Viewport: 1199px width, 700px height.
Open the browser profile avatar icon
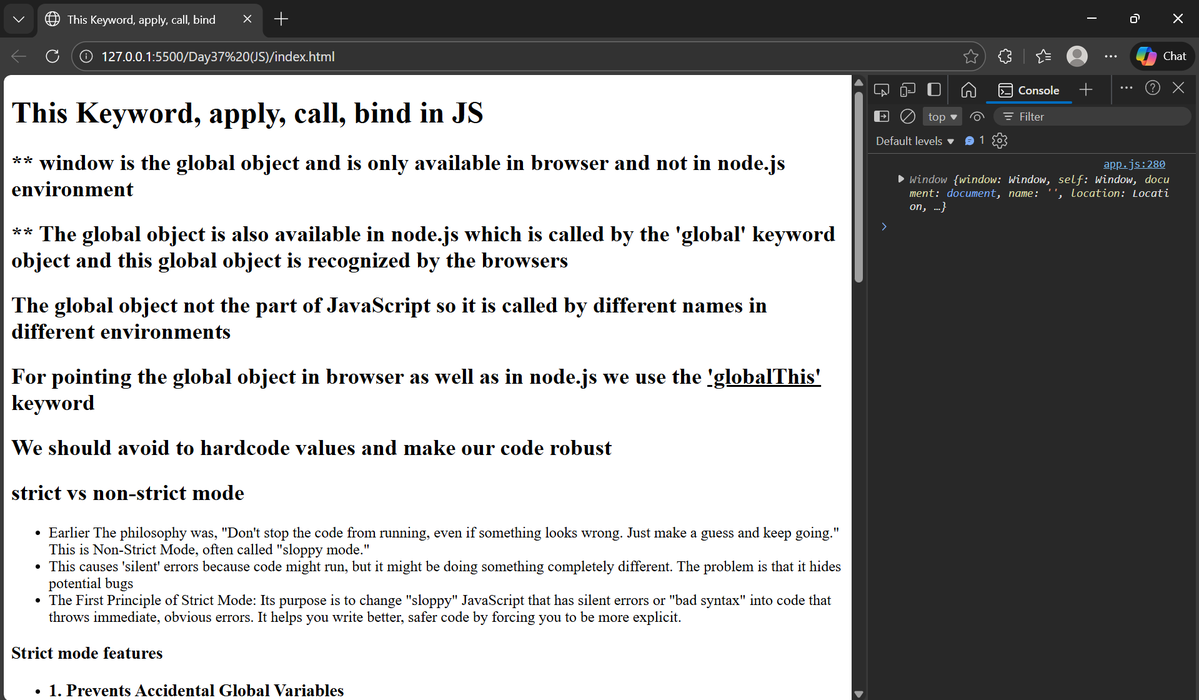[1077, 56]
